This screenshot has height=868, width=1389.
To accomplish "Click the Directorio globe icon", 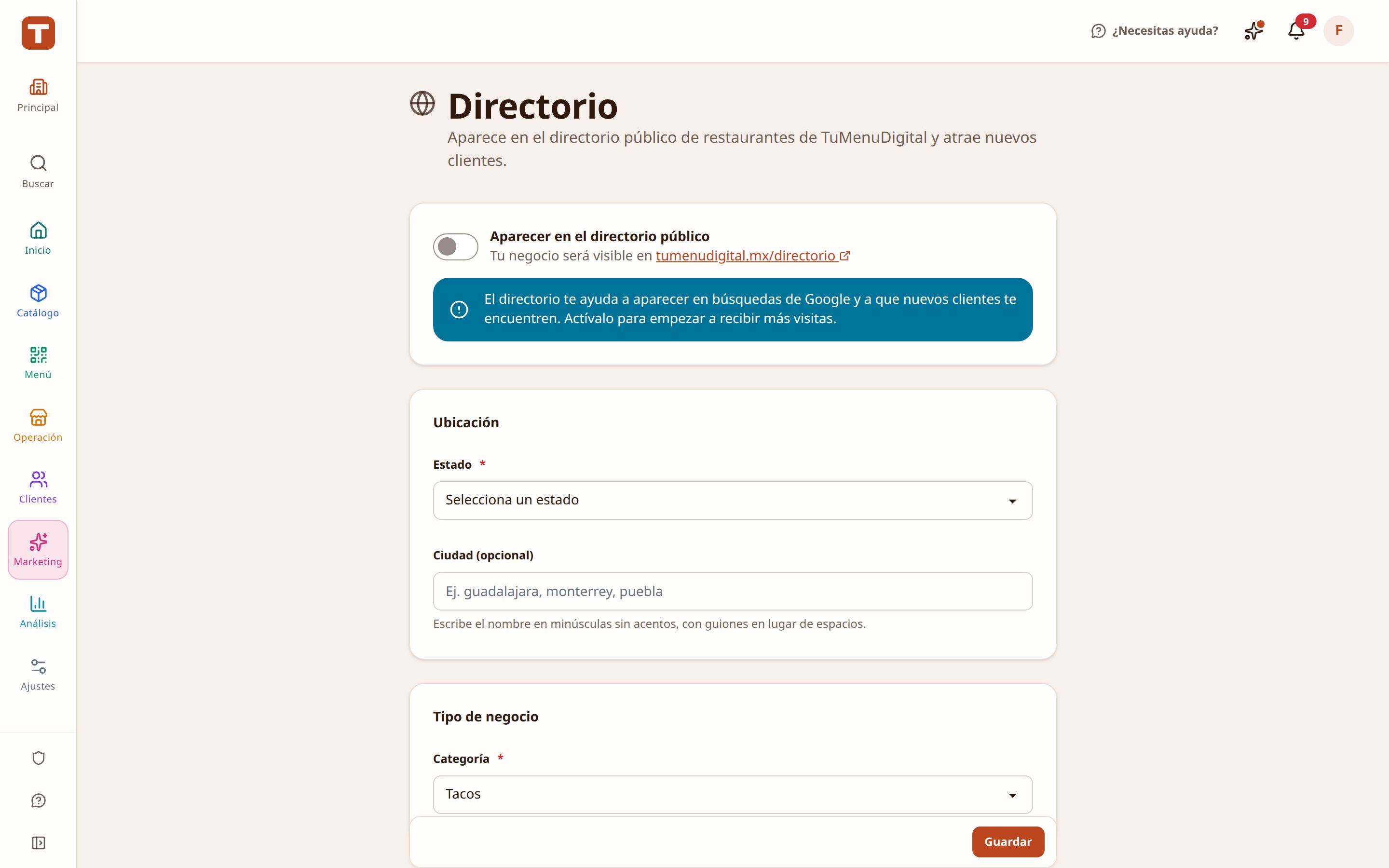I will coord(422,104).
